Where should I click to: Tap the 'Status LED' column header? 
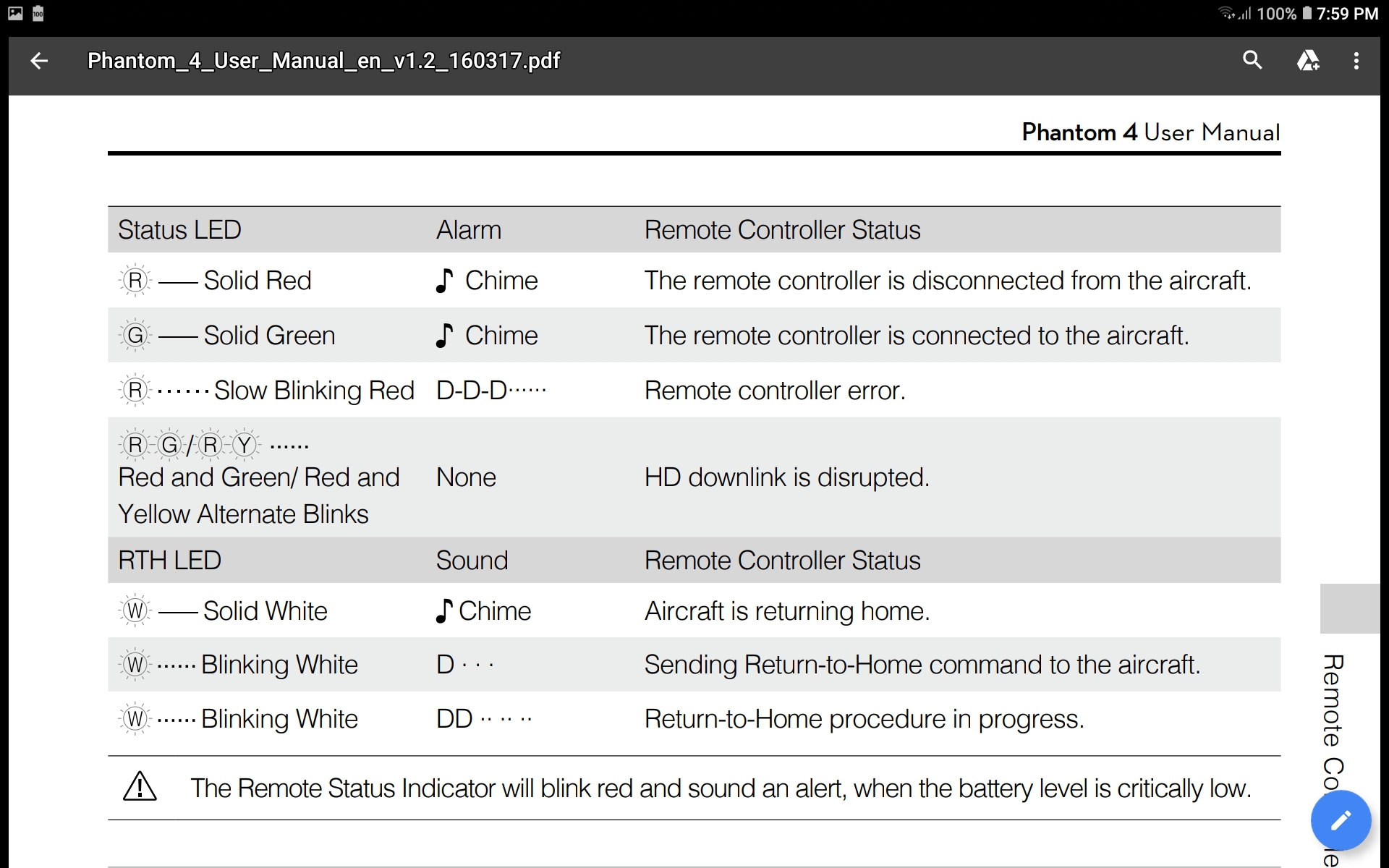pos(179,230)
